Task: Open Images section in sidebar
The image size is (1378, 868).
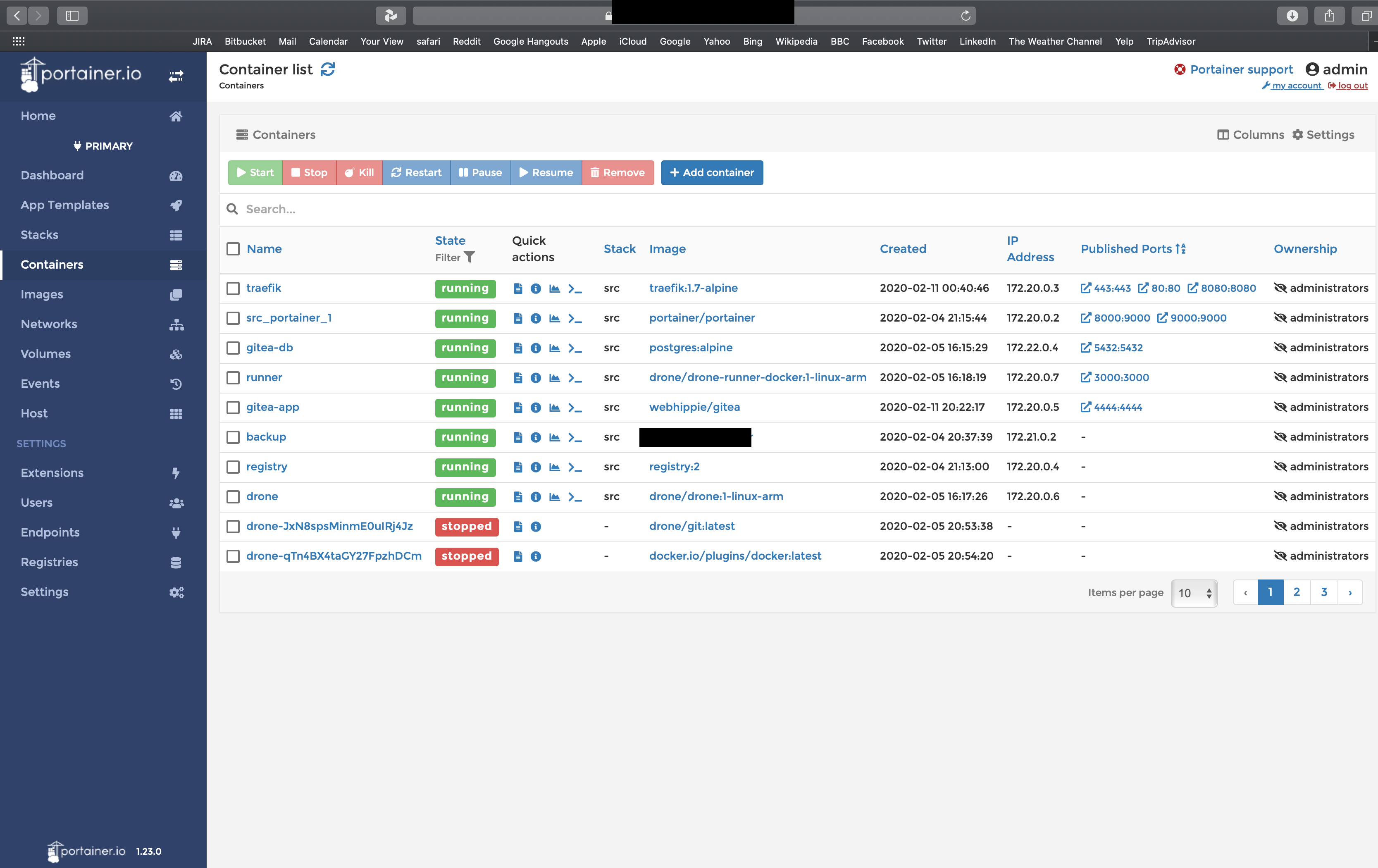Action: point(103,295)
